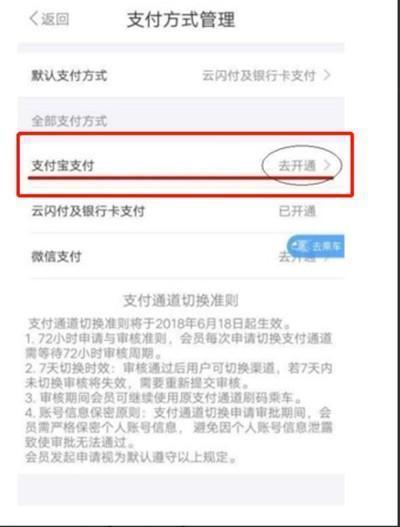Click chevron beside 支付宝 去开通
The height and width of the screenshot is (527, 400).
point(327,165)
